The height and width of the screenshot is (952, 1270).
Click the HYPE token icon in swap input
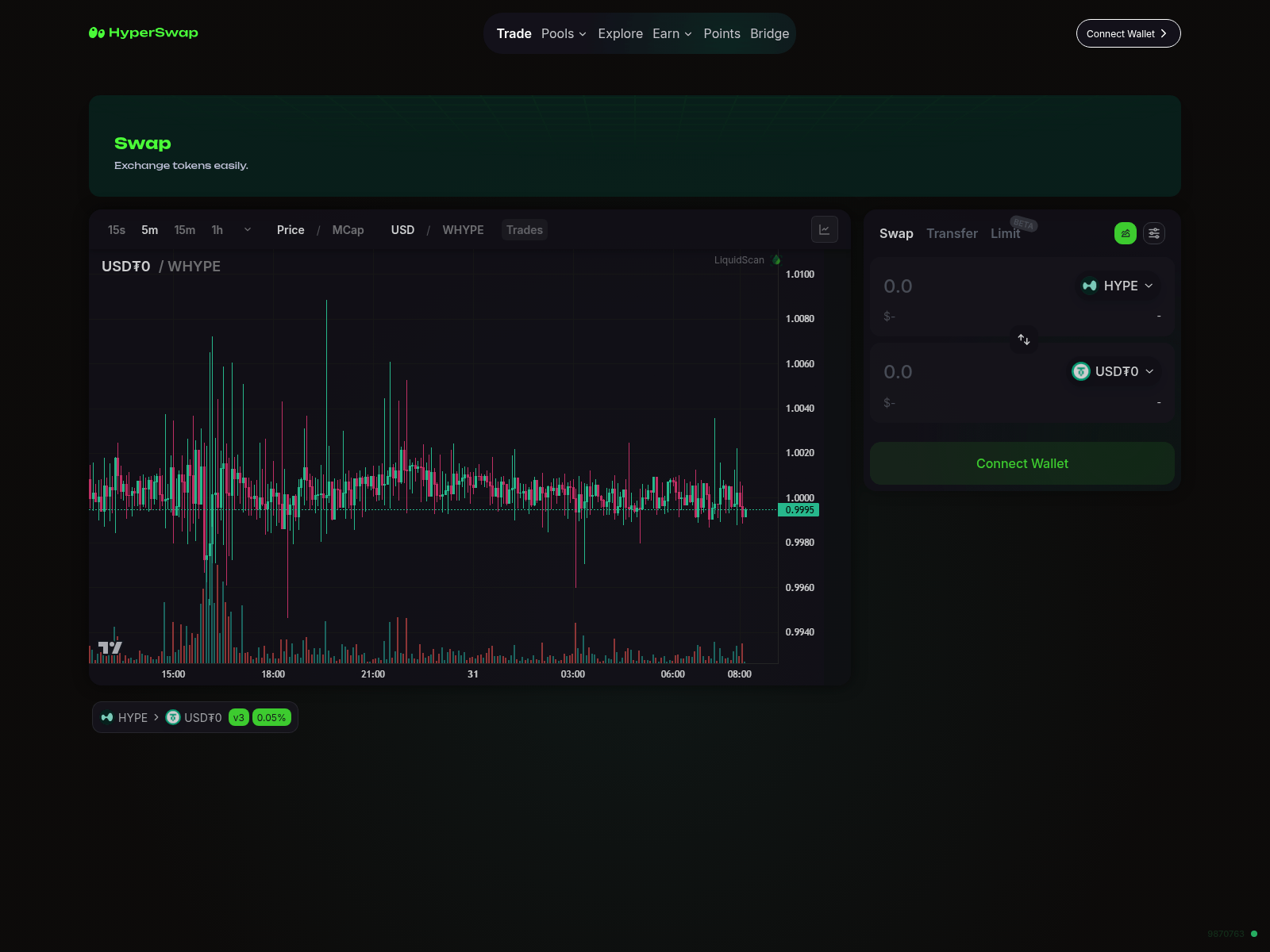[1087, 286]
